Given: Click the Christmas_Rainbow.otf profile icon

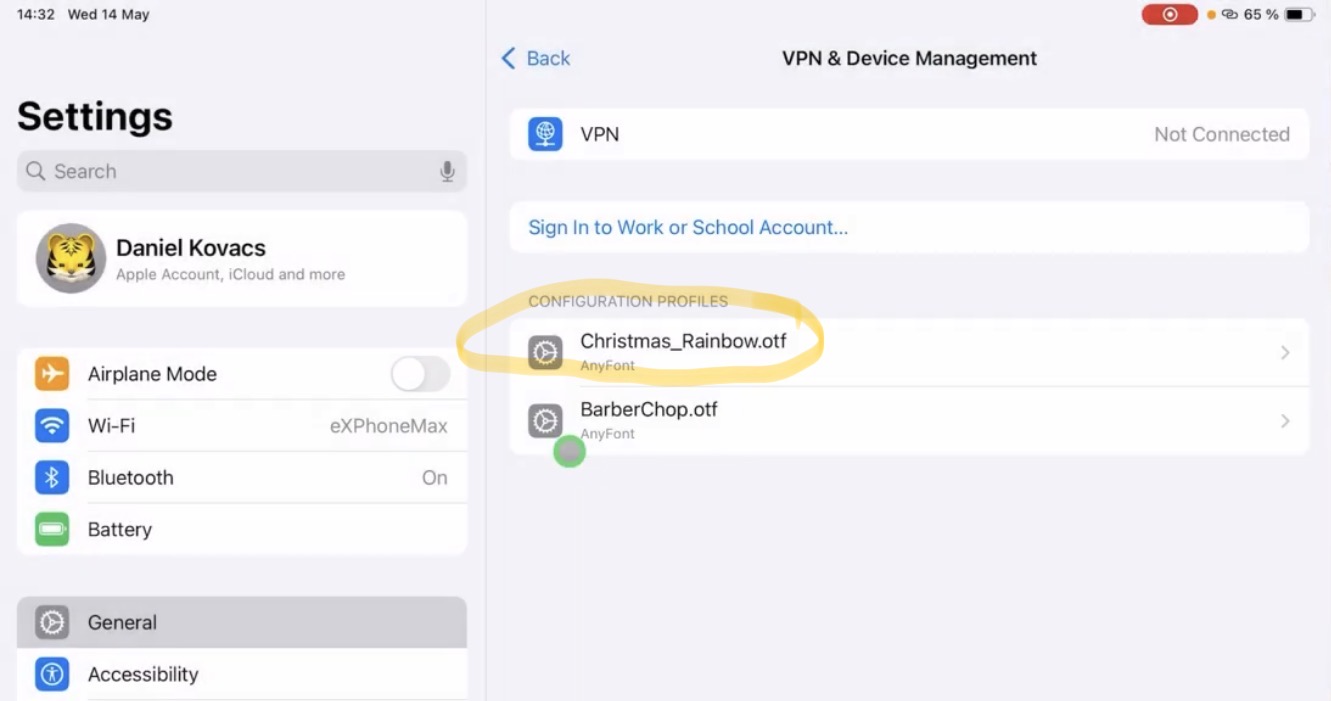Looking at the screenshot, I should pos(545,352).
